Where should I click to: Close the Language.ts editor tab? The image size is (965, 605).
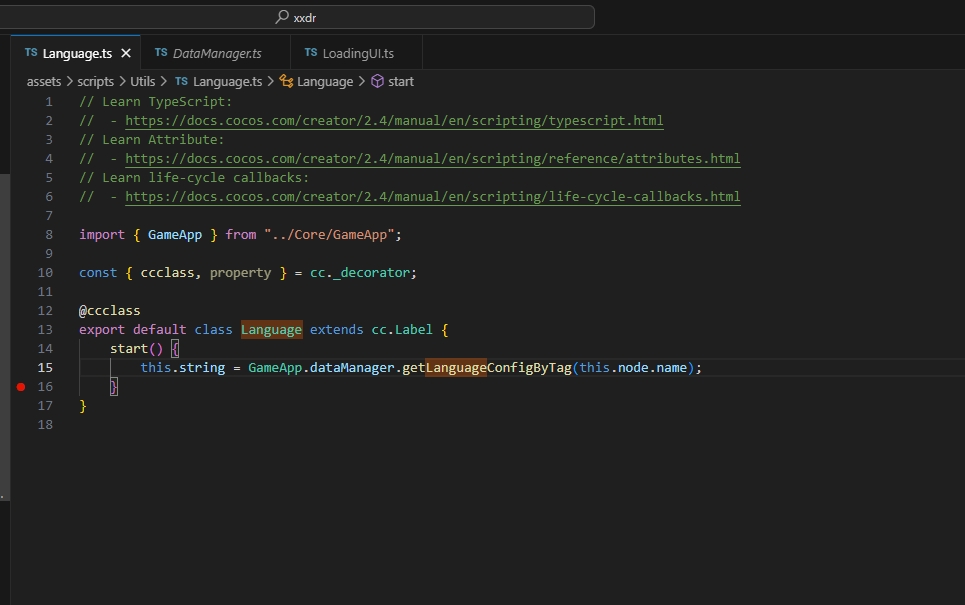point(126,53)
